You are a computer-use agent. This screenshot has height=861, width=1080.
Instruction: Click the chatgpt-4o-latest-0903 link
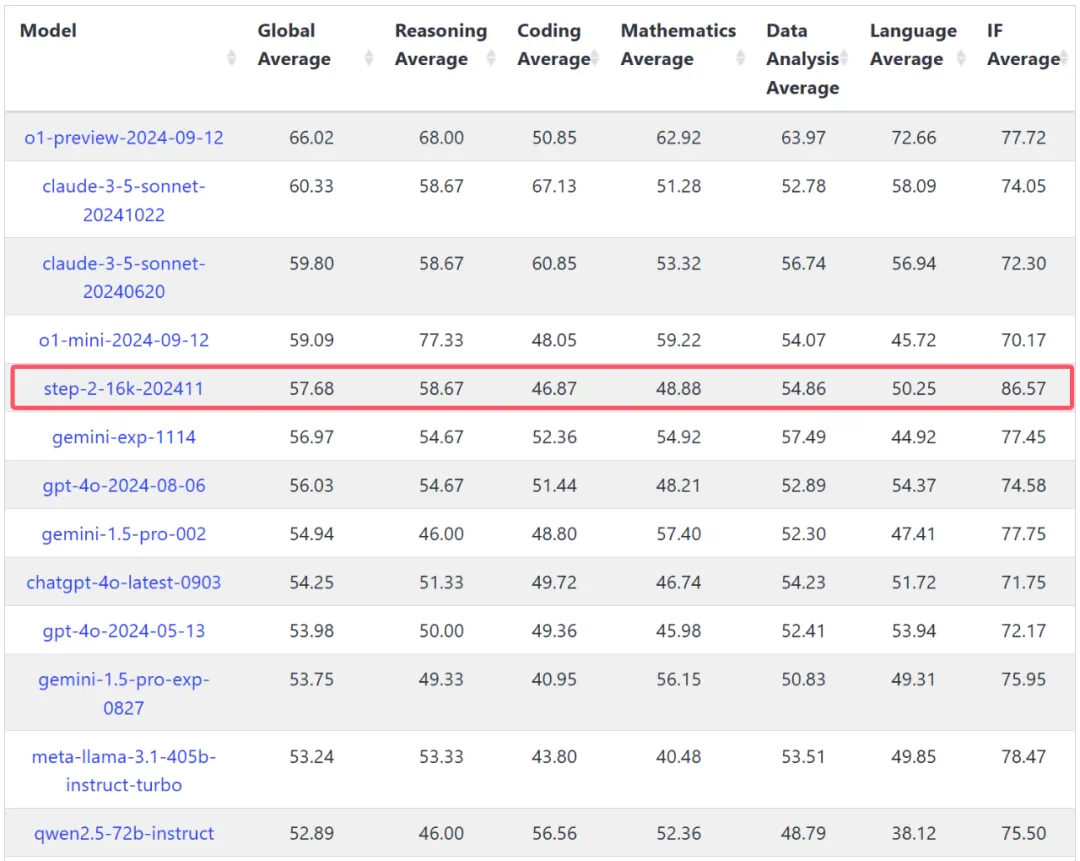124,582
